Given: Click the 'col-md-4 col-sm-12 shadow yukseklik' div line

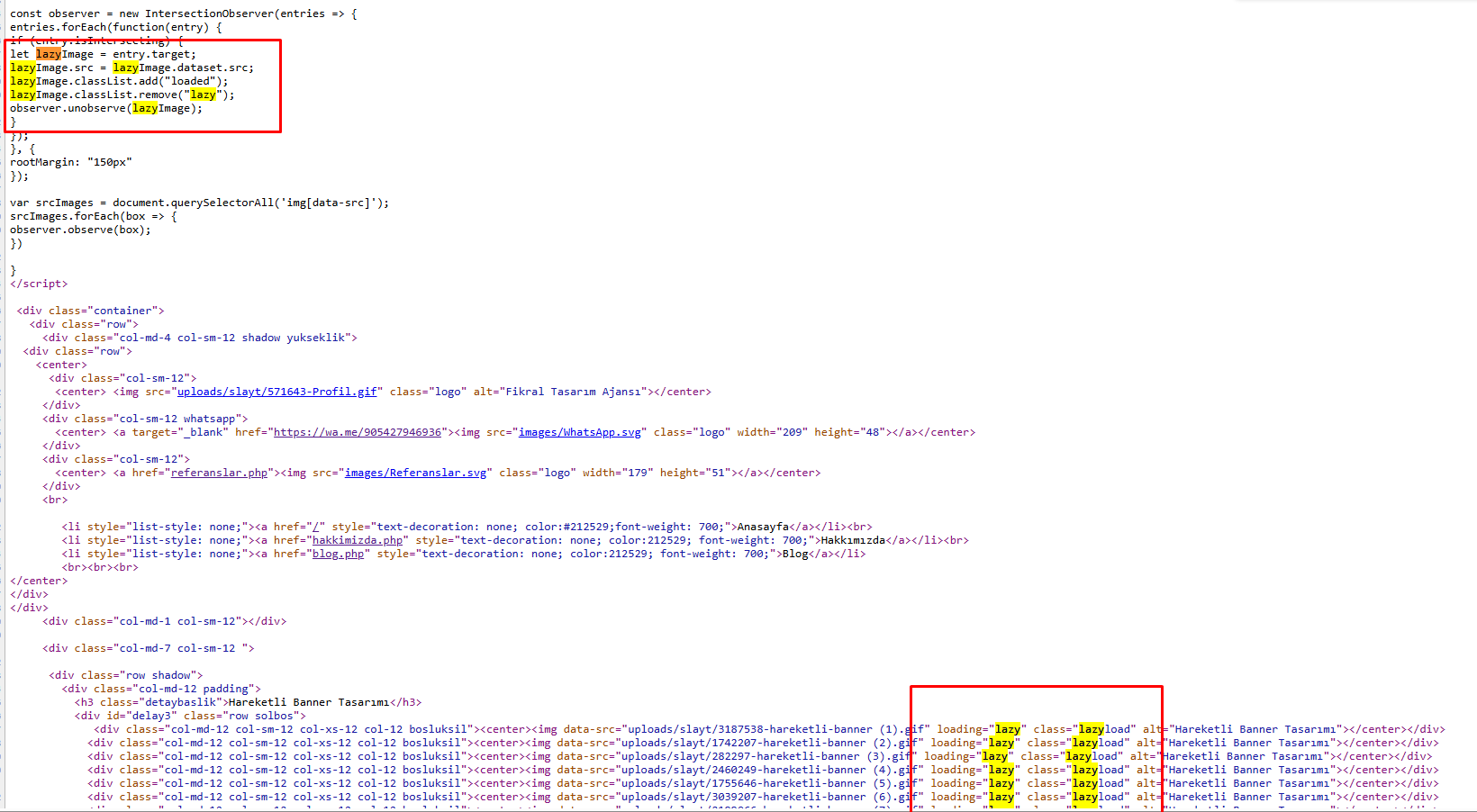Looking at the screenshot, I should (200, 338).
